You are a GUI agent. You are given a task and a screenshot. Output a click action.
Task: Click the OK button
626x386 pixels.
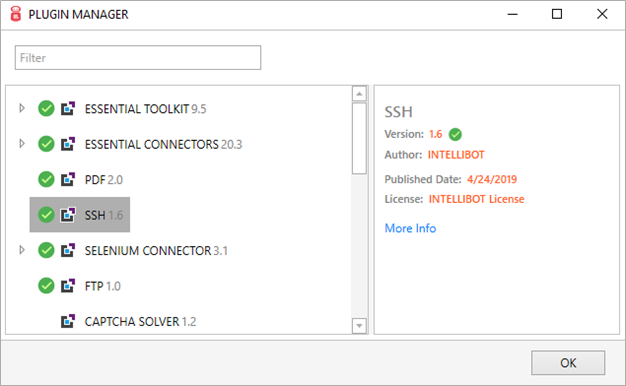pyautogui.click(x=568, y=362)
